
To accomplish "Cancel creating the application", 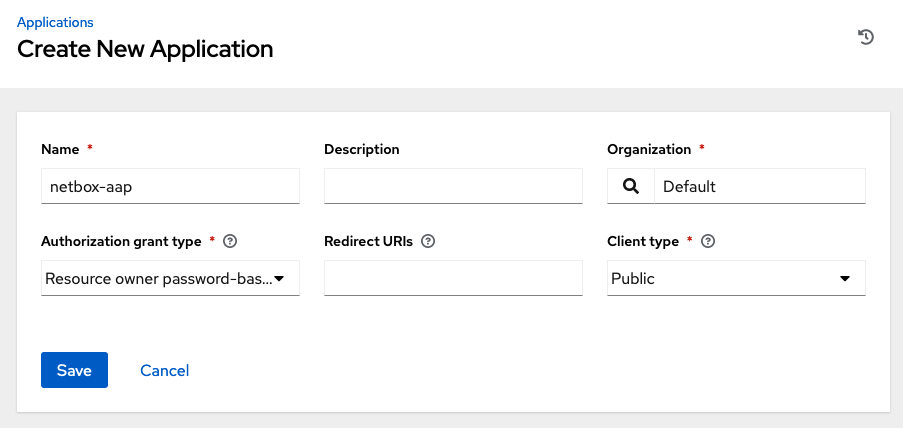I will pyautogui.click(x=165, y=370).
